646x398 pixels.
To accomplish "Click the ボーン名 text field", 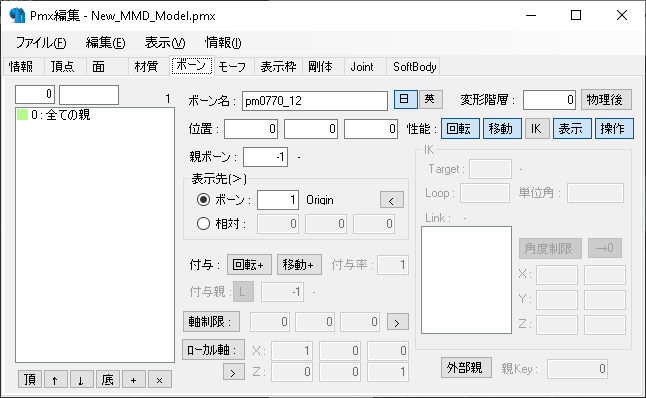I will [x=315, y=101].
